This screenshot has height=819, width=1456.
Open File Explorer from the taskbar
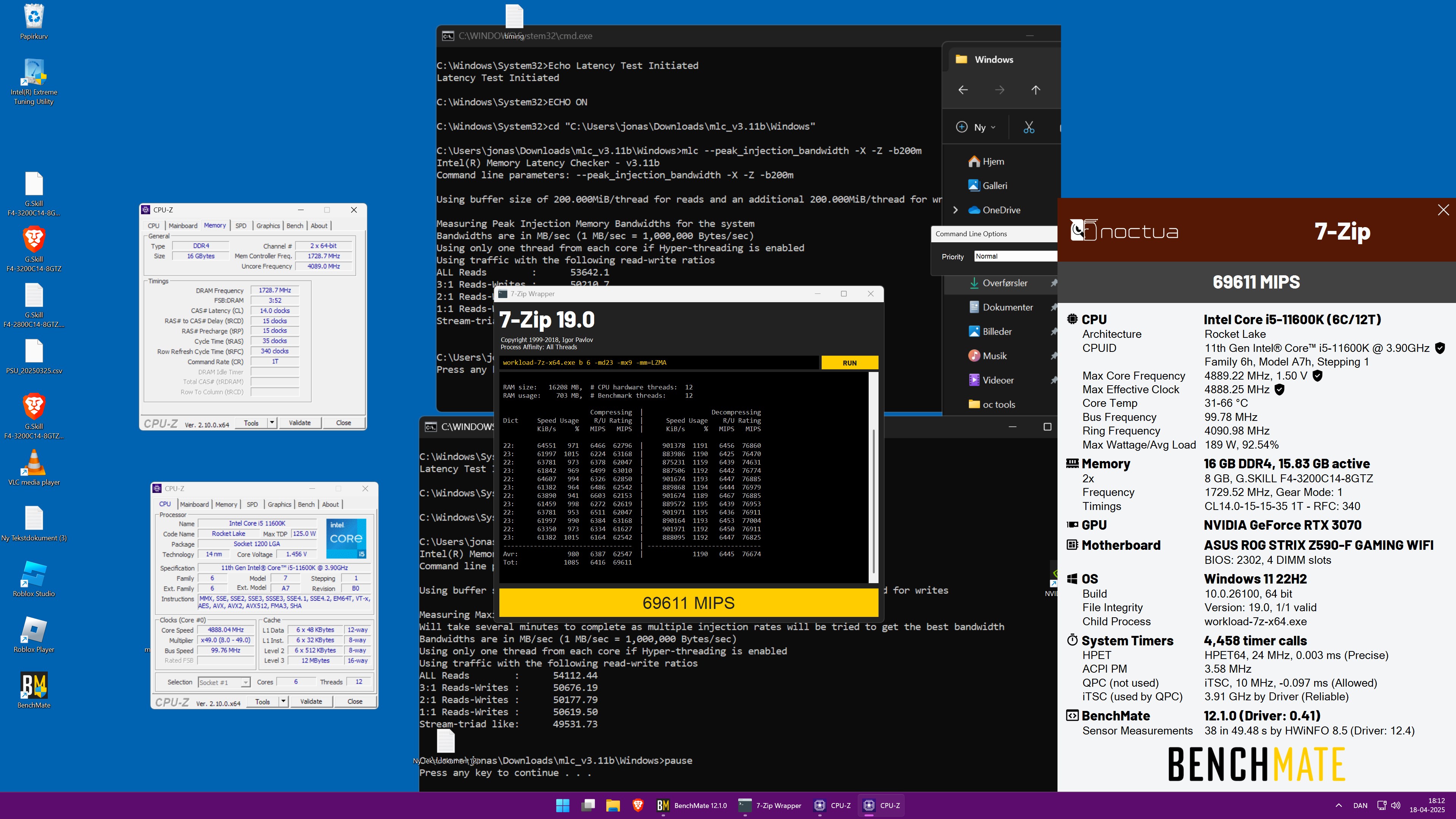(x=613, y=805)
